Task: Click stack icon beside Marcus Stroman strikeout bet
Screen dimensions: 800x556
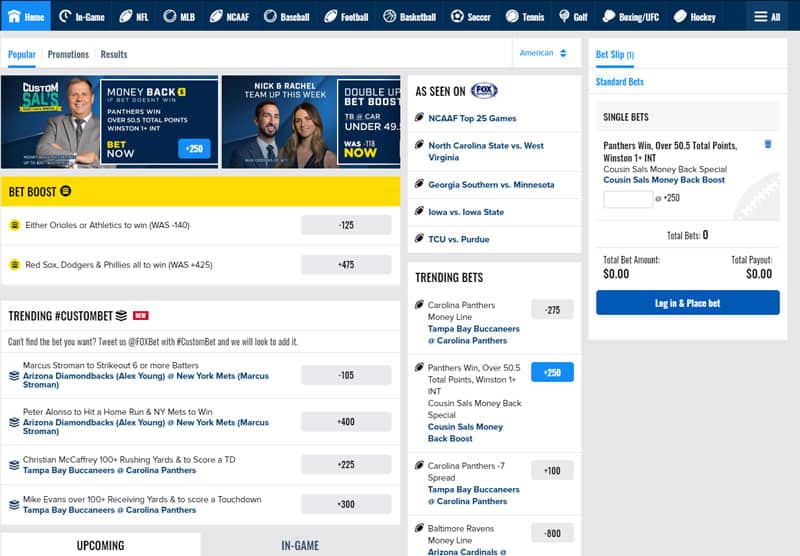Action: (x=14, y=376)
